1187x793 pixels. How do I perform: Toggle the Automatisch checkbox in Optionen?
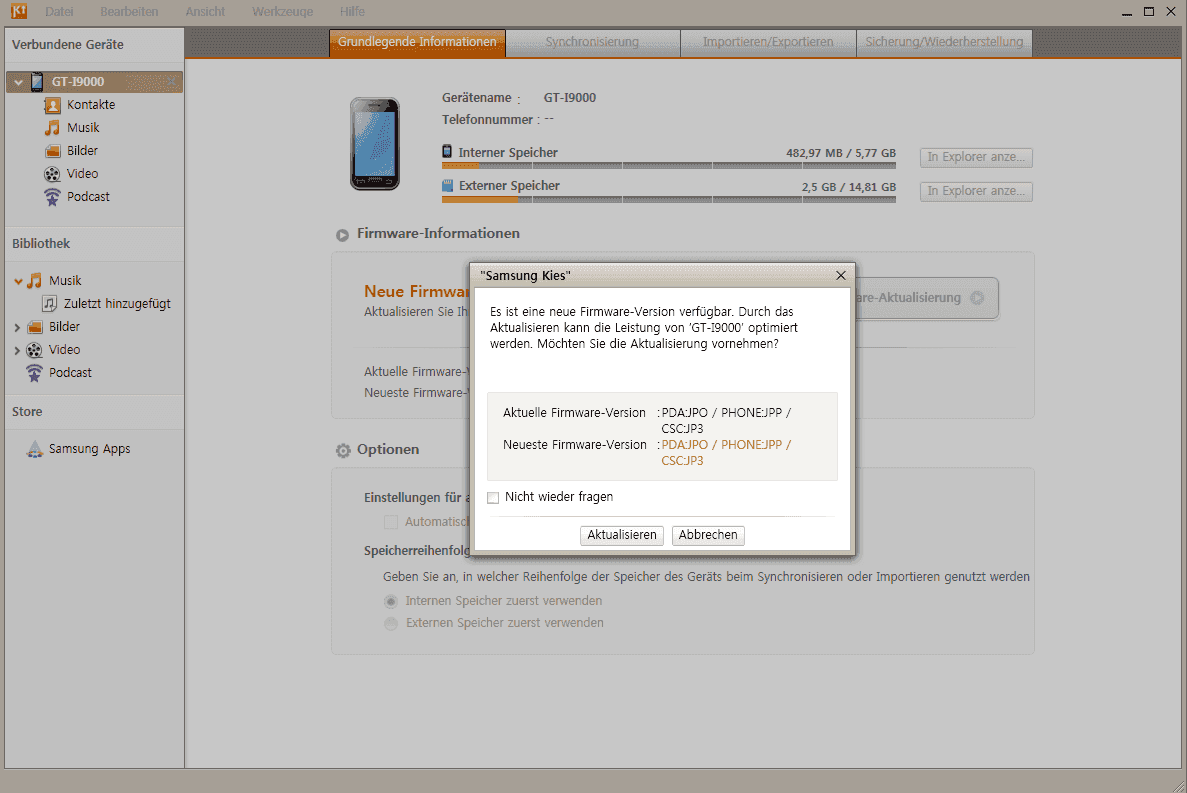coord(391,522)
